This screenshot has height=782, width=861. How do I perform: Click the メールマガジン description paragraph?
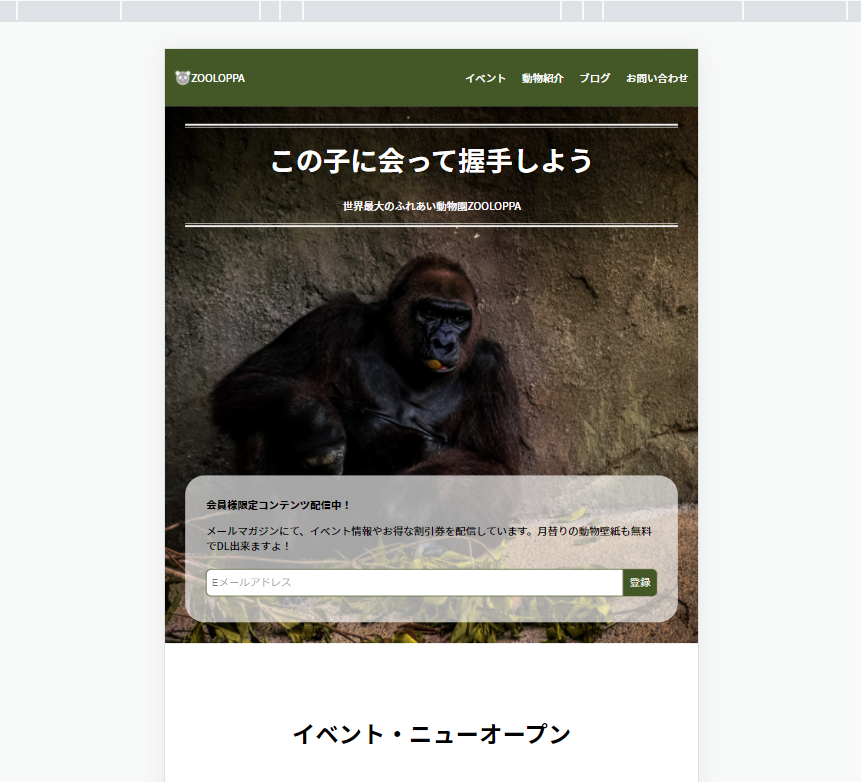[429, 538]
